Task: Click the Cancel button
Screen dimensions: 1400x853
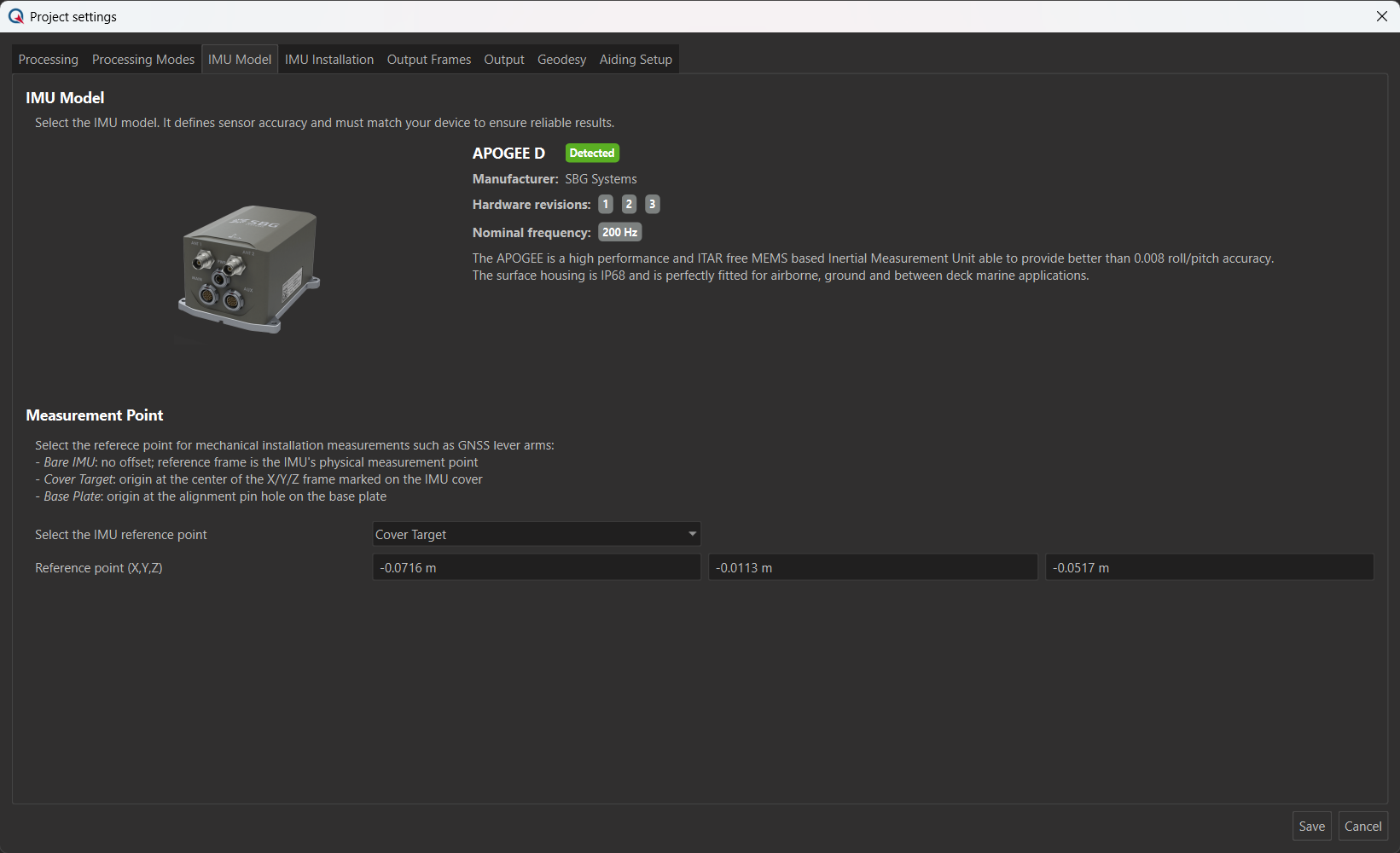Action: pos(1362,827)
